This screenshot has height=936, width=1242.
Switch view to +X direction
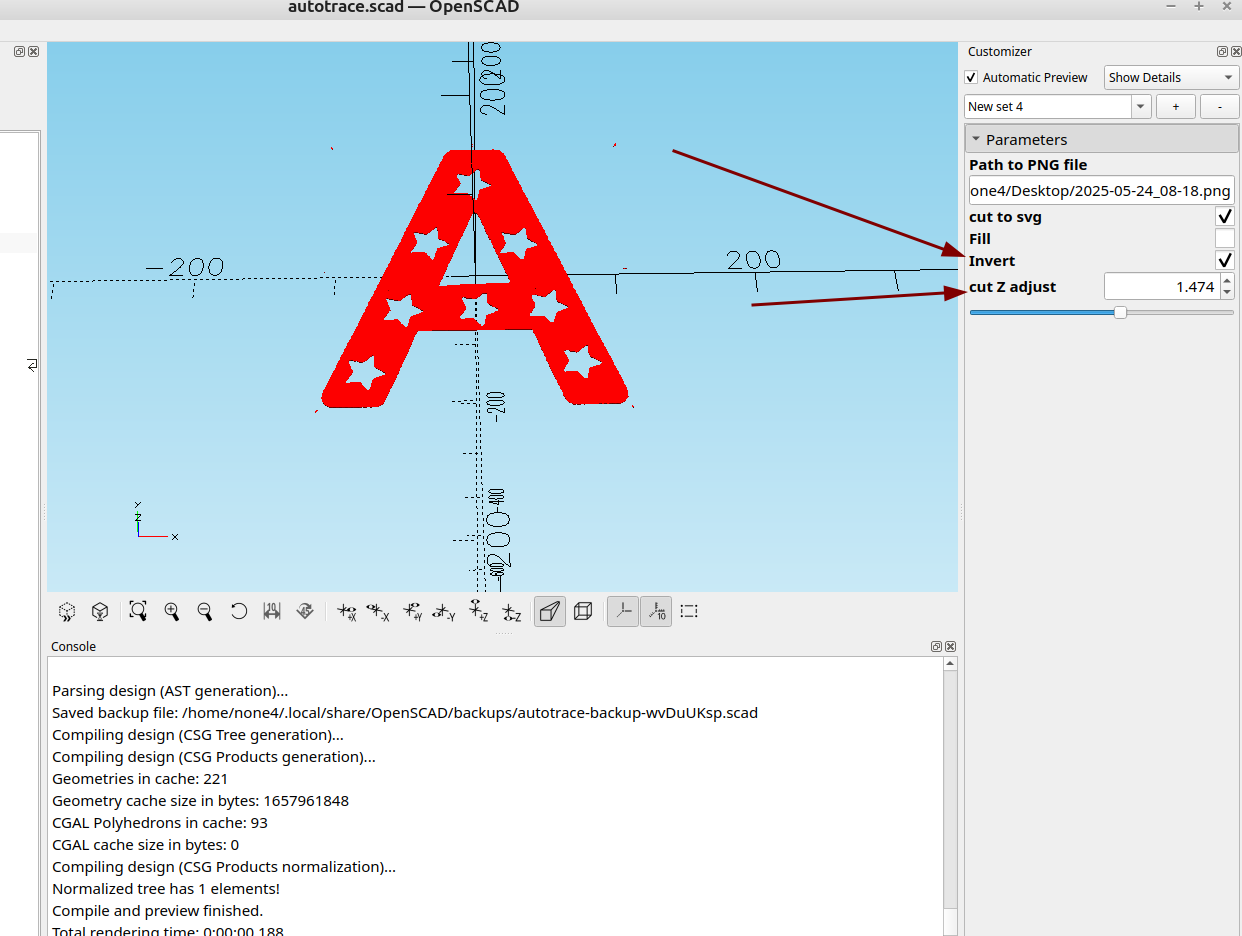(x=347, y=611)
